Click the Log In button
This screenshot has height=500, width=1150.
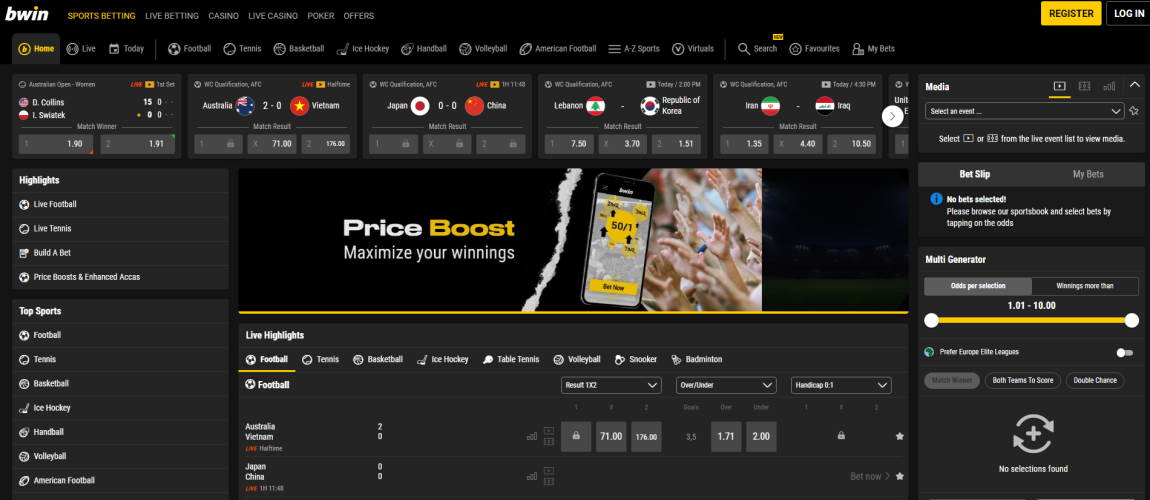1129,13
